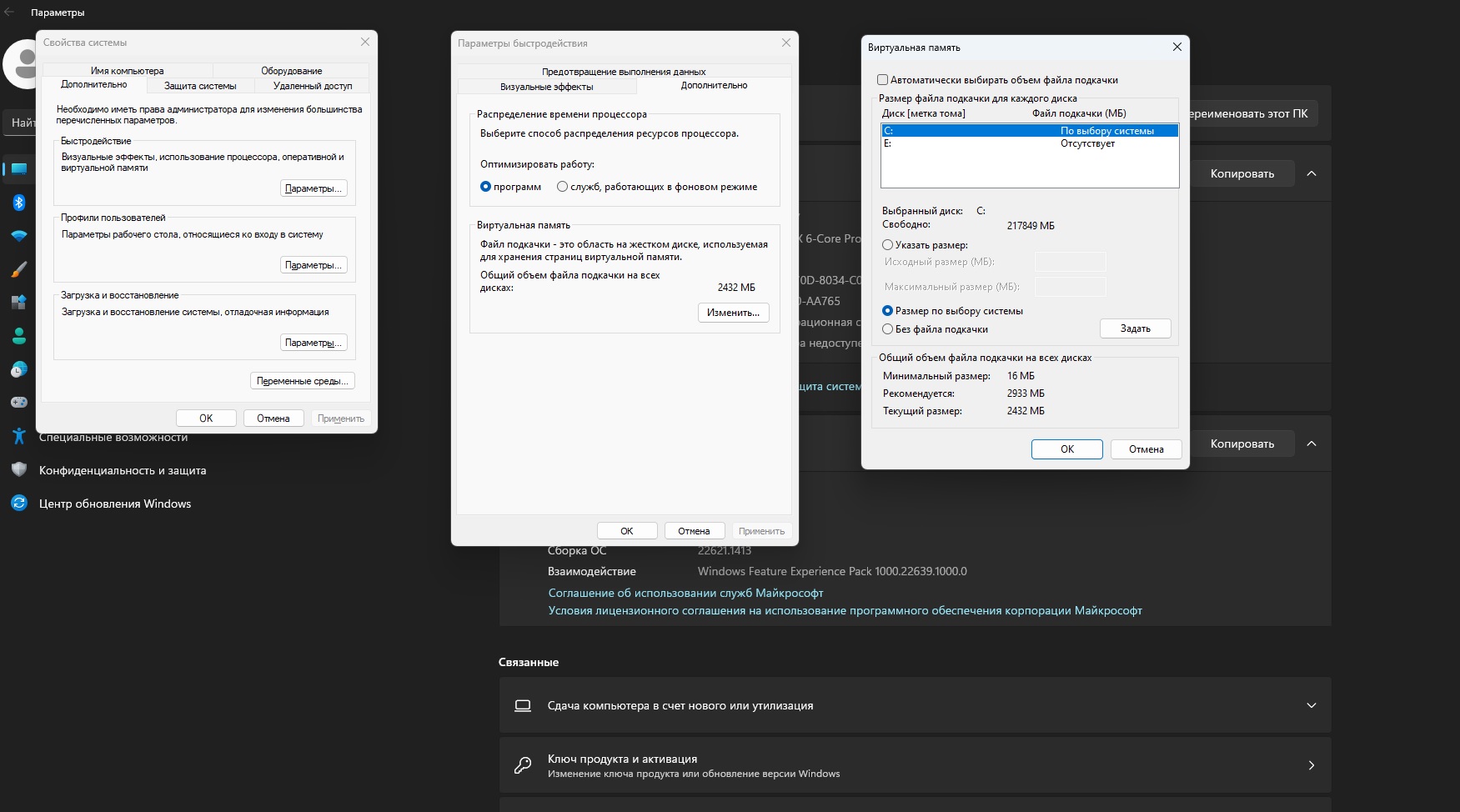Click Отмена in Параметры быстродействия dialog
The height and width of the screenshot is (812, 1460).
click(694, 531)
